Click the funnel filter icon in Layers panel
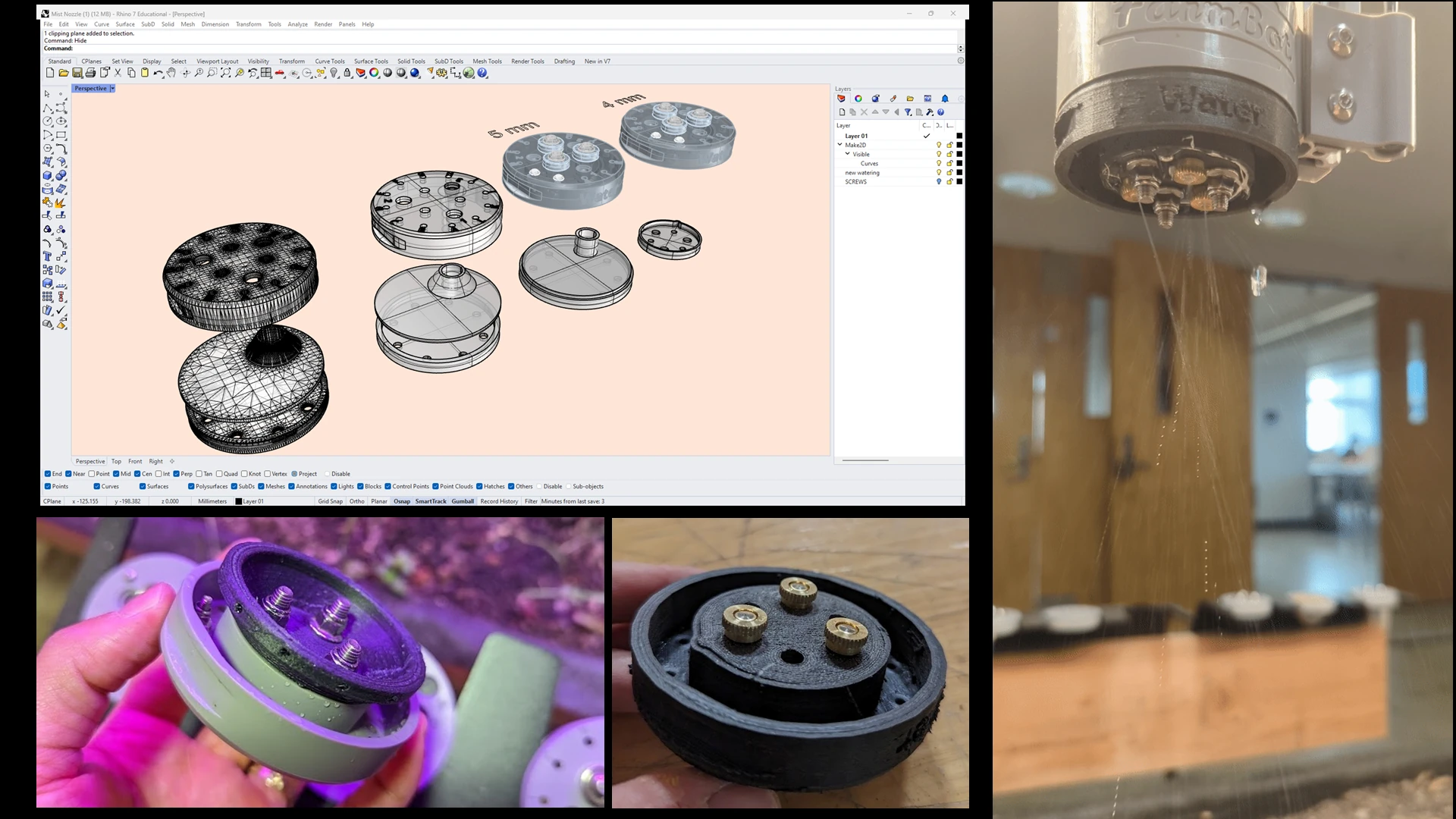1456x819 pixels. coord(908,112)
